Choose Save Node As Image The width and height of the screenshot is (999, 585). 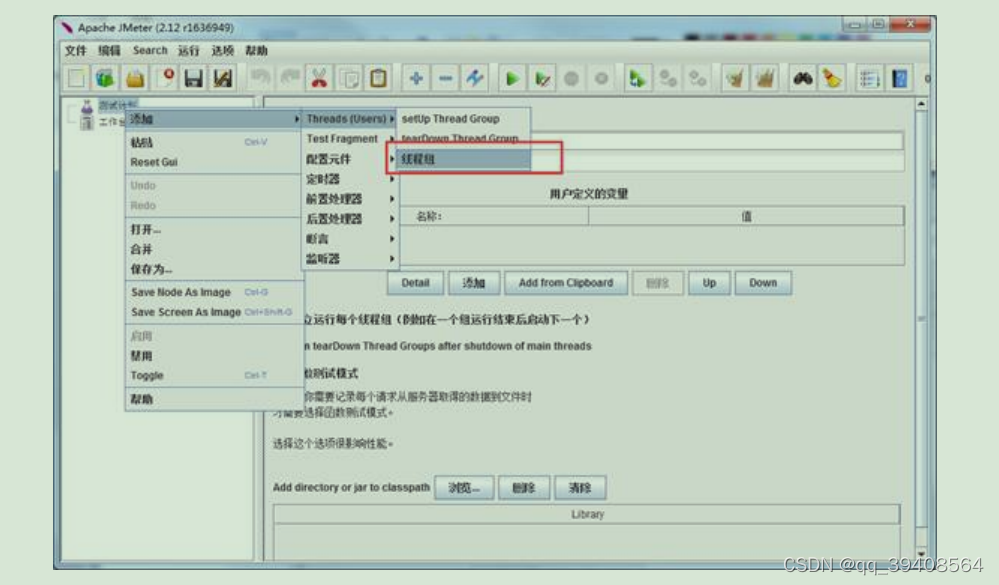(213, 292)
